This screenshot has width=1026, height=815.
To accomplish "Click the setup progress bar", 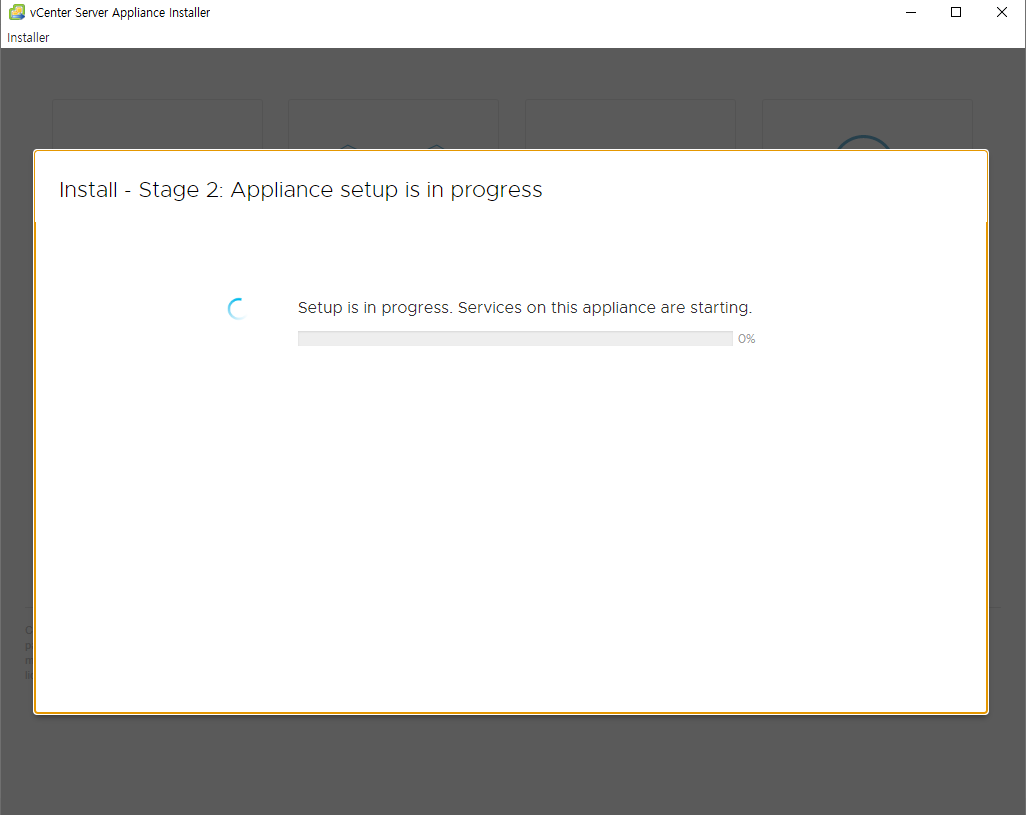I will (515, 338).
